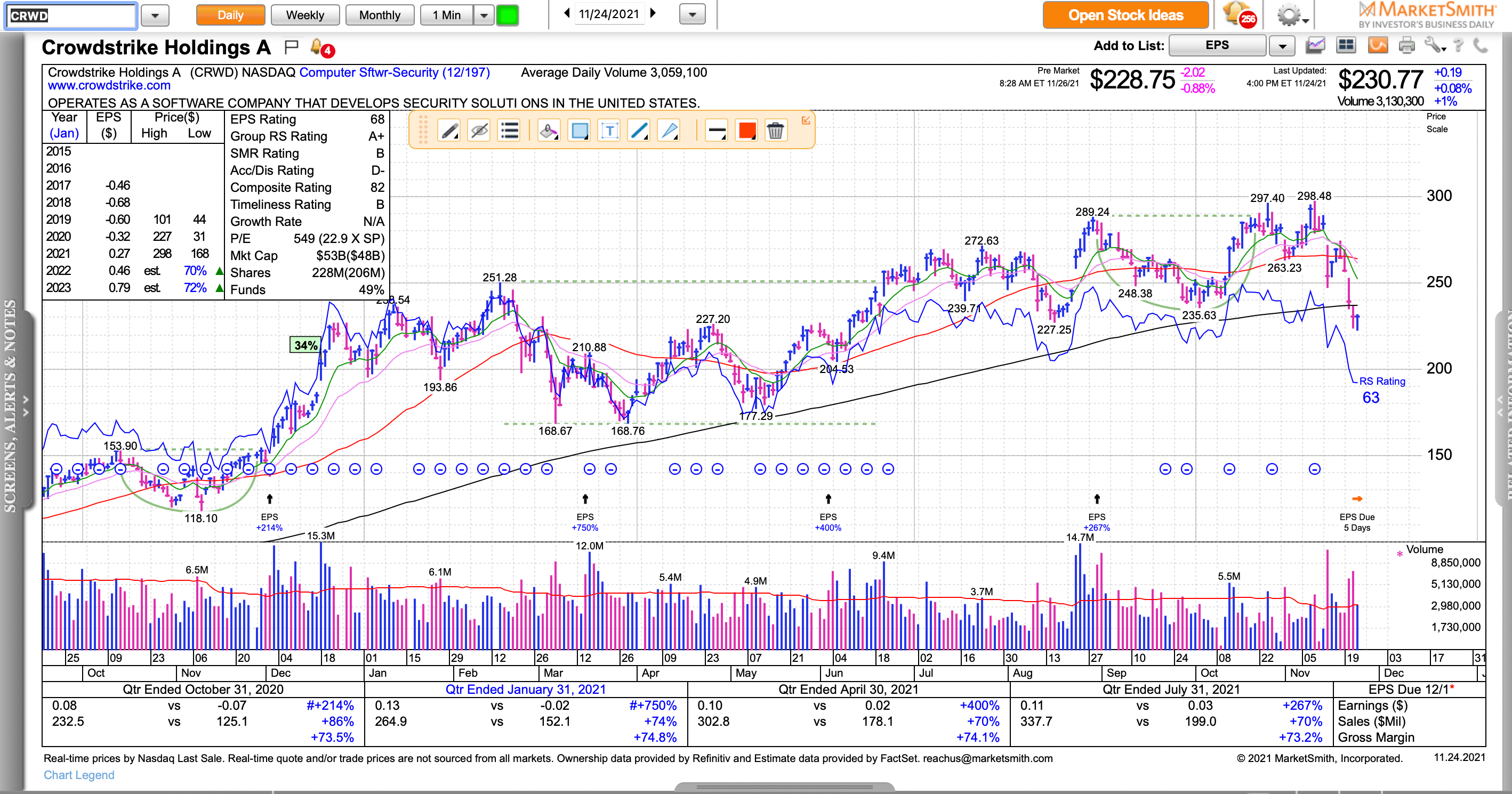Open help with question mark icon
Screen dimensions: 1512x794
pos(1459,45)
